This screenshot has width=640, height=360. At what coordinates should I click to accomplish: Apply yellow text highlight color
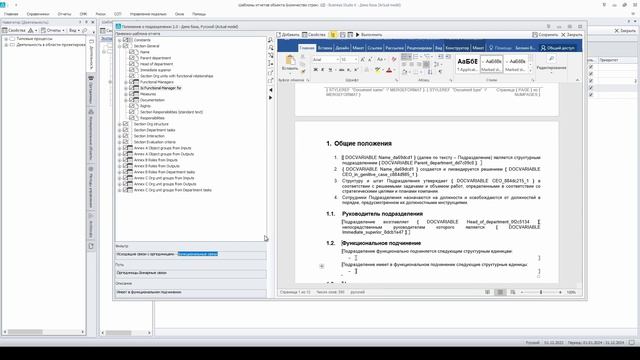point(378,70)
